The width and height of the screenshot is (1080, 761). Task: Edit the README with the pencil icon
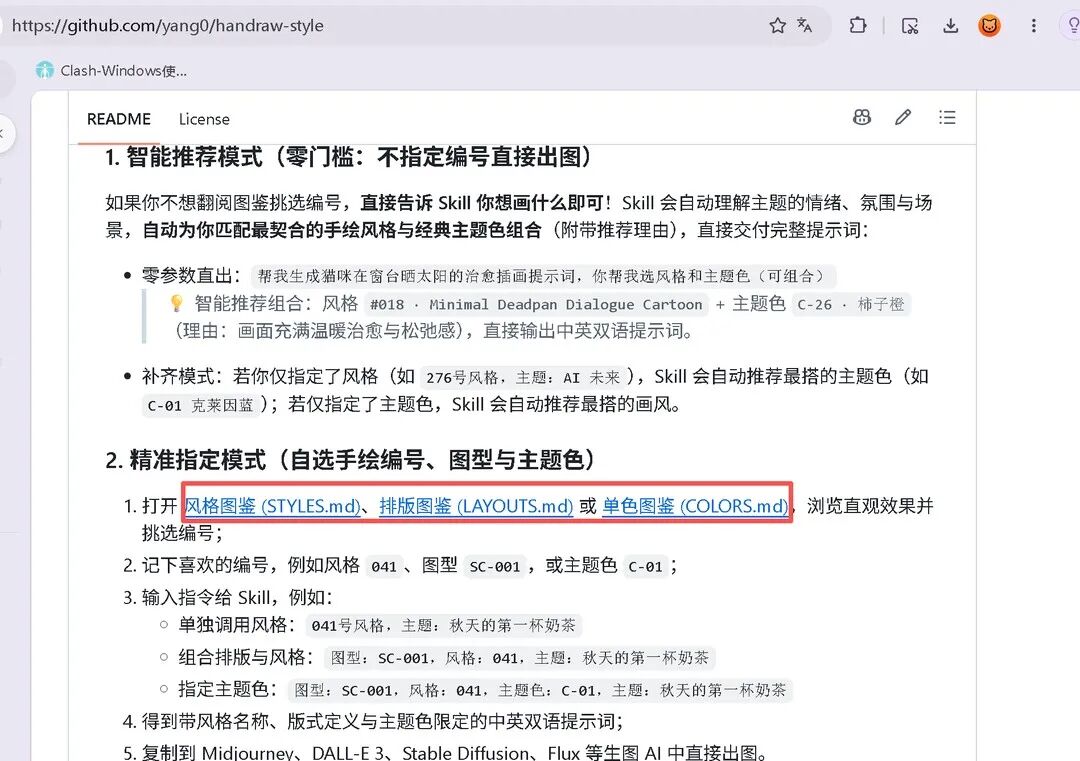click(x=903, y=117)
